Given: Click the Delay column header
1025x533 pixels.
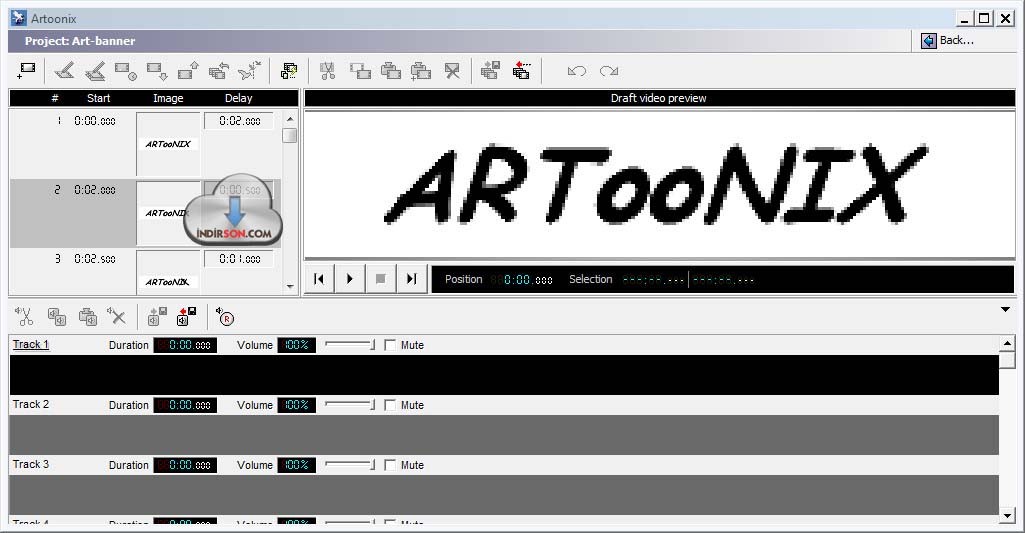Looking at the screenshot, I should click(x=239, y=98).
